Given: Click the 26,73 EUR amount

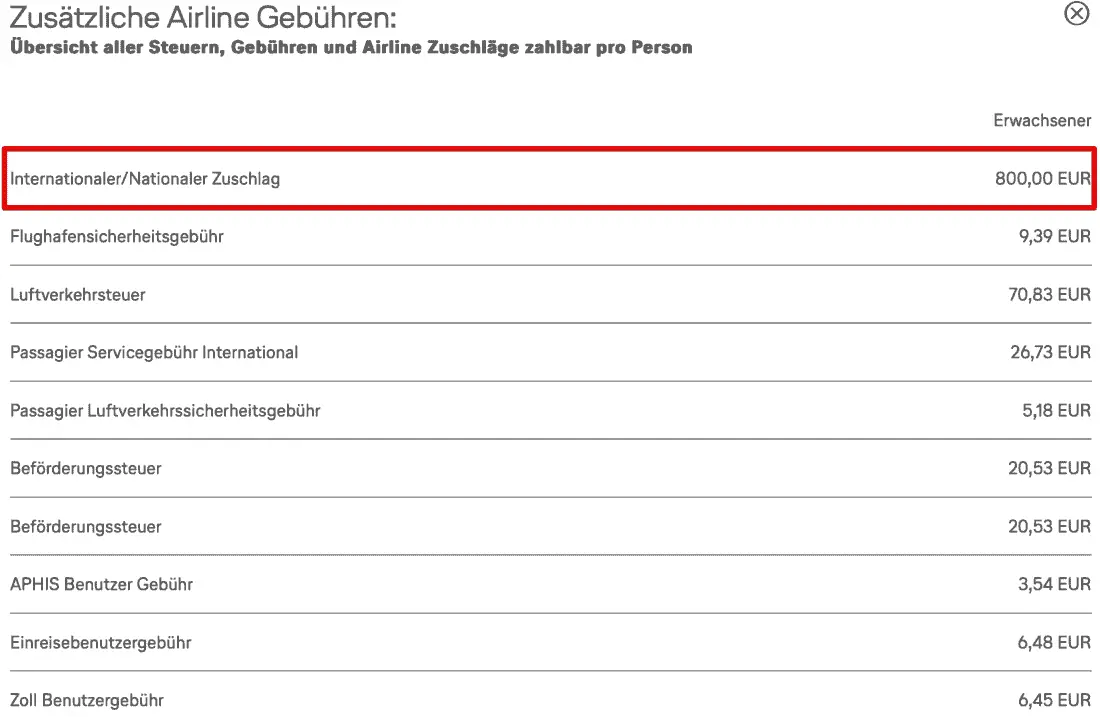Looking at the screenshot, I should click(x=1050, y=352).
